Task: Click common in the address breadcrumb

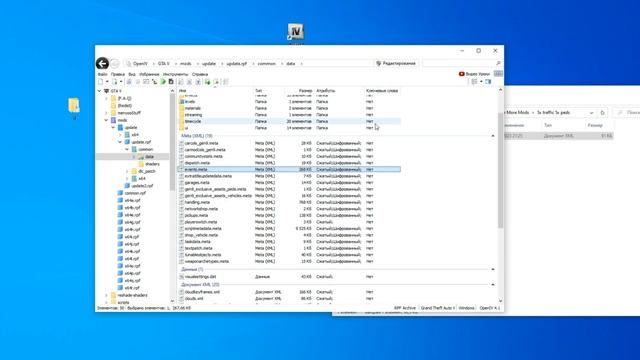Action: (267, 64)
